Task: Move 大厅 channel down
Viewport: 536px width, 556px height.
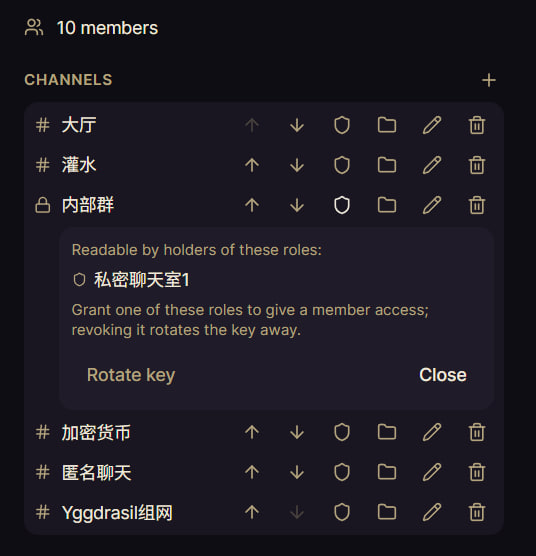Action: pos(297,125)
